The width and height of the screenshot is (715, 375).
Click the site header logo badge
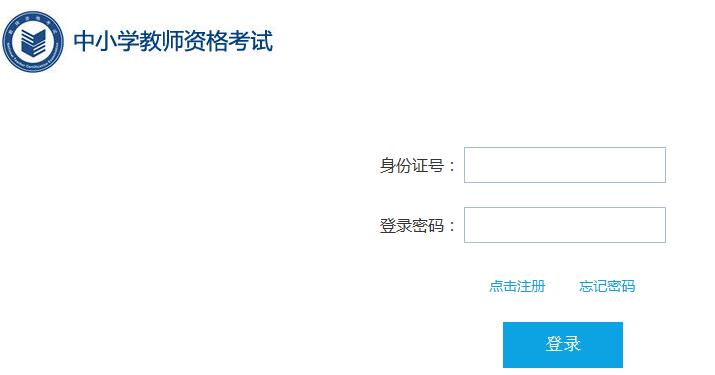click(33, 42)
